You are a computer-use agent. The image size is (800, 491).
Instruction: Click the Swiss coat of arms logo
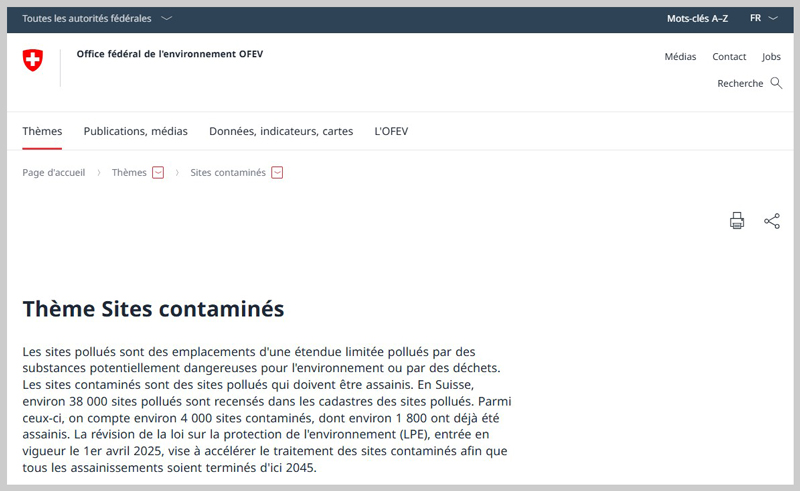click(33, 61)
